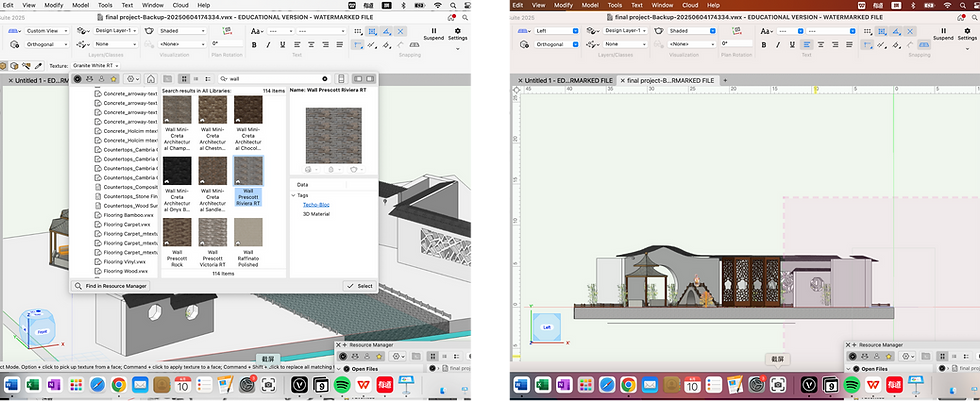Click the ruler origin icon at the rulers' corner
Viewport: 980px width, 401px height.
[x=516, y=90]
